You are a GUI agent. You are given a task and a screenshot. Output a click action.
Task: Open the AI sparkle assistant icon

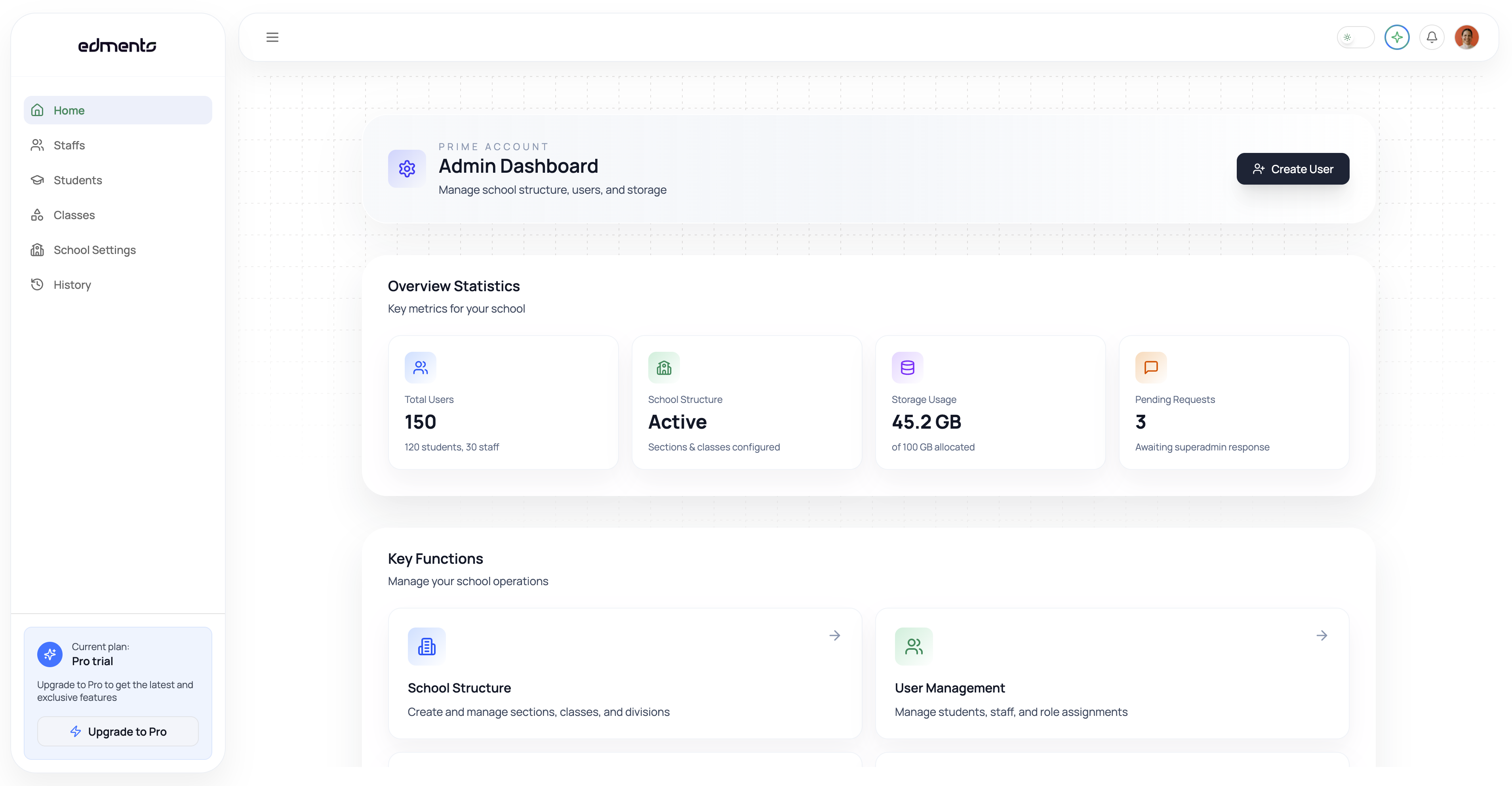tap(1396, 37)
